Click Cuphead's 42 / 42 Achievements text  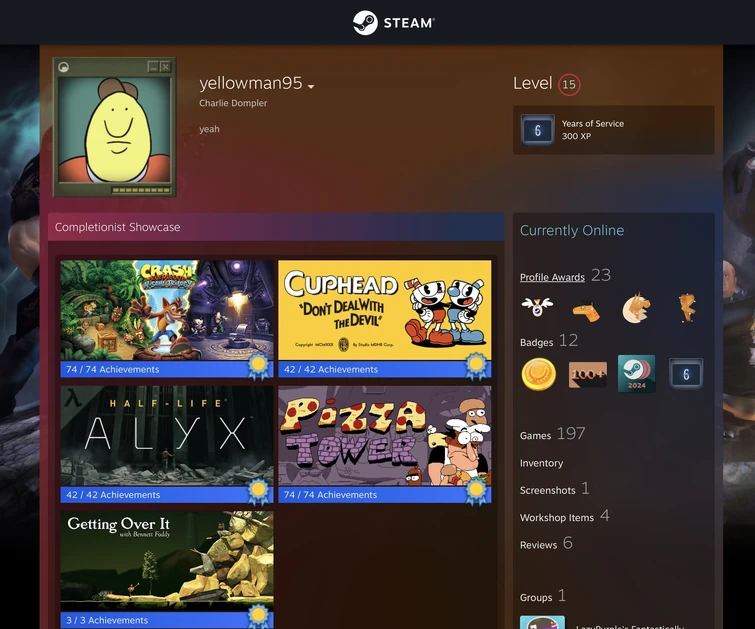click(x=331, y=369)
